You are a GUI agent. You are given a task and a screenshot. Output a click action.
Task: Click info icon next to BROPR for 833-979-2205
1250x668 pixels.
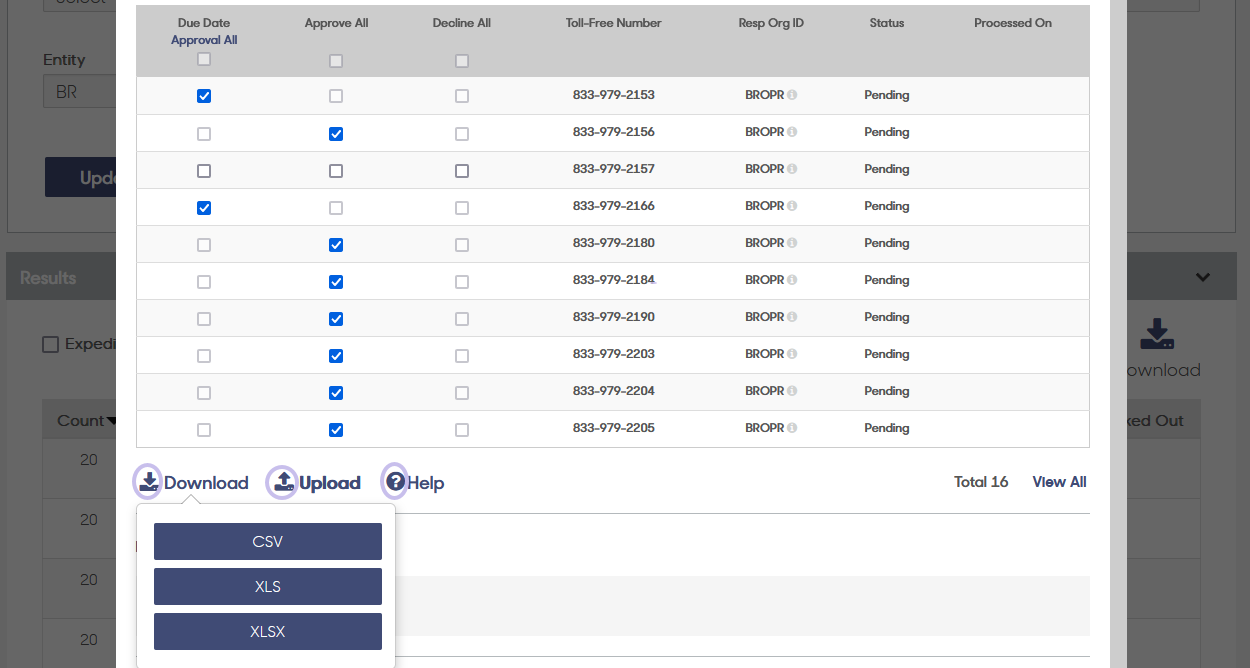tap(792, 428)
